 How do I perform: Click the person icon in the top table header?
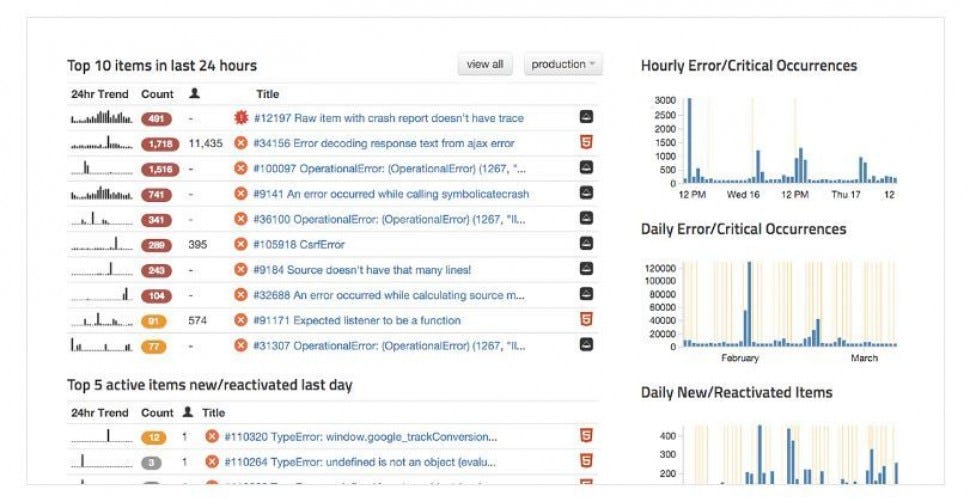[x=194, y=93]
